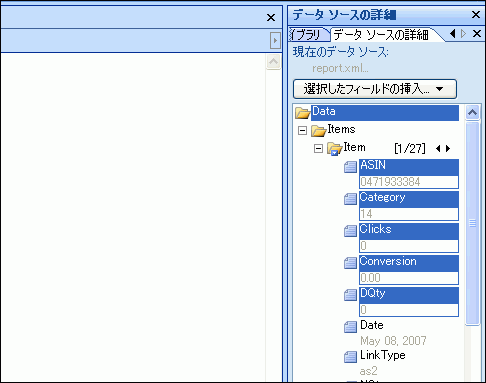Screen dimensions: 486x383
Task: Switch to the データ ソースの詳細 tab
Action: pyautogui.click(x=381, y=35)
